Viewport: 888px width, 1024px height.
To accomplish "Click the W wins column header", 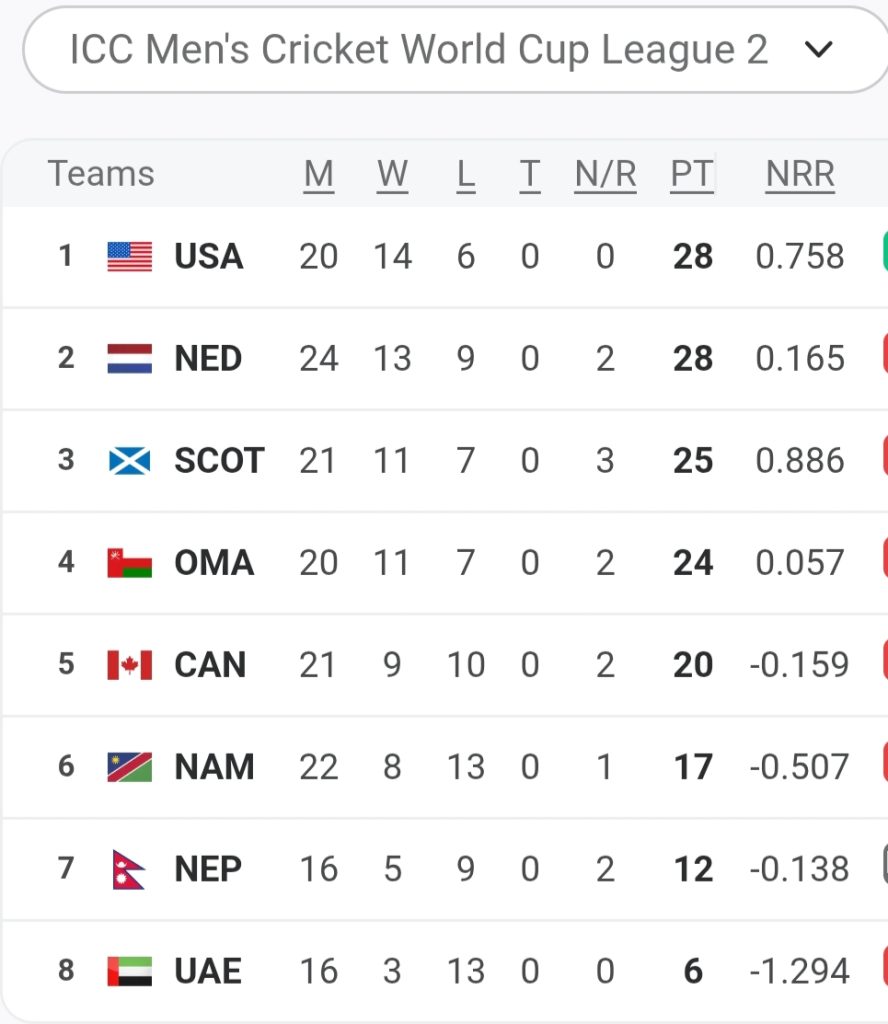I will [x=392, y=174].
